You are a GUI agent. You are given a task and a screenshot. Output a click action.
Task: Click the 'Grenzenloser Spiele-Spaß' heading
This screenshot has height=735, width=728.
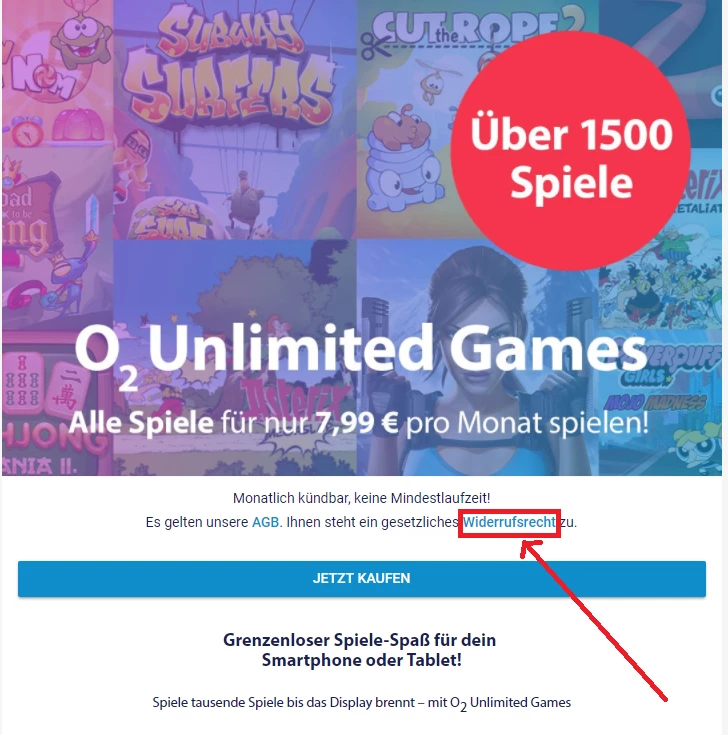361,649
